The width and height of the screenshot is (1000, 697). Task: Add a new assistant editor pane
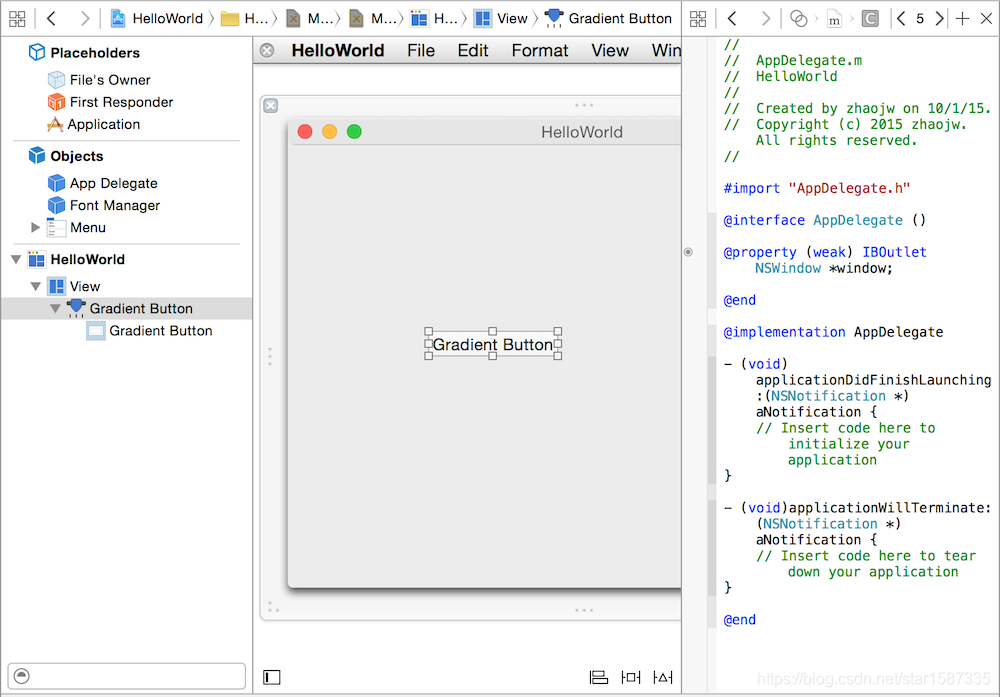962,19
